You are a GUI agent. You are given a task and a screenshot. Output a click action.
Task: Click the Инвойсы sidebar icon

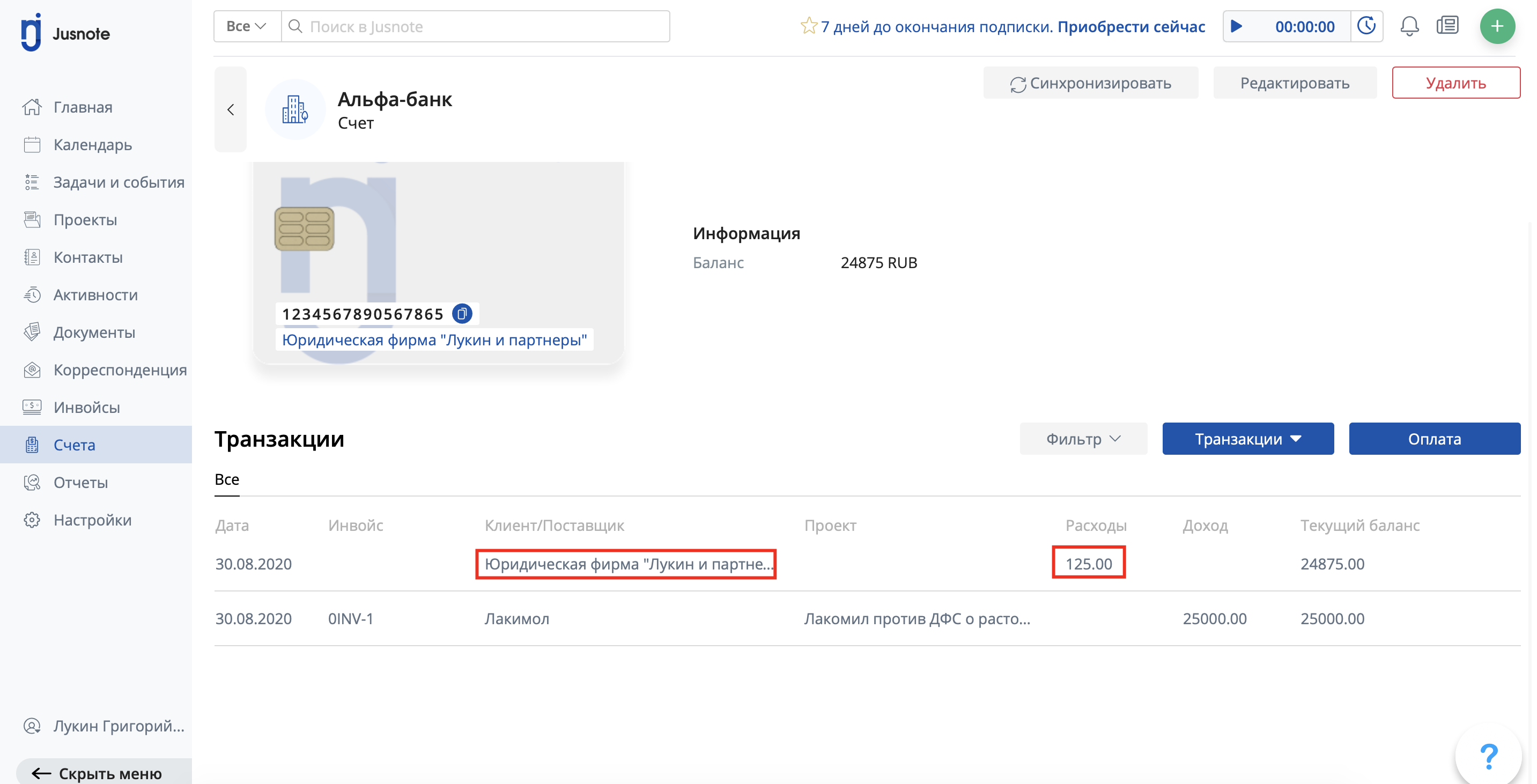pyautogui.click(x=32, y=408)
